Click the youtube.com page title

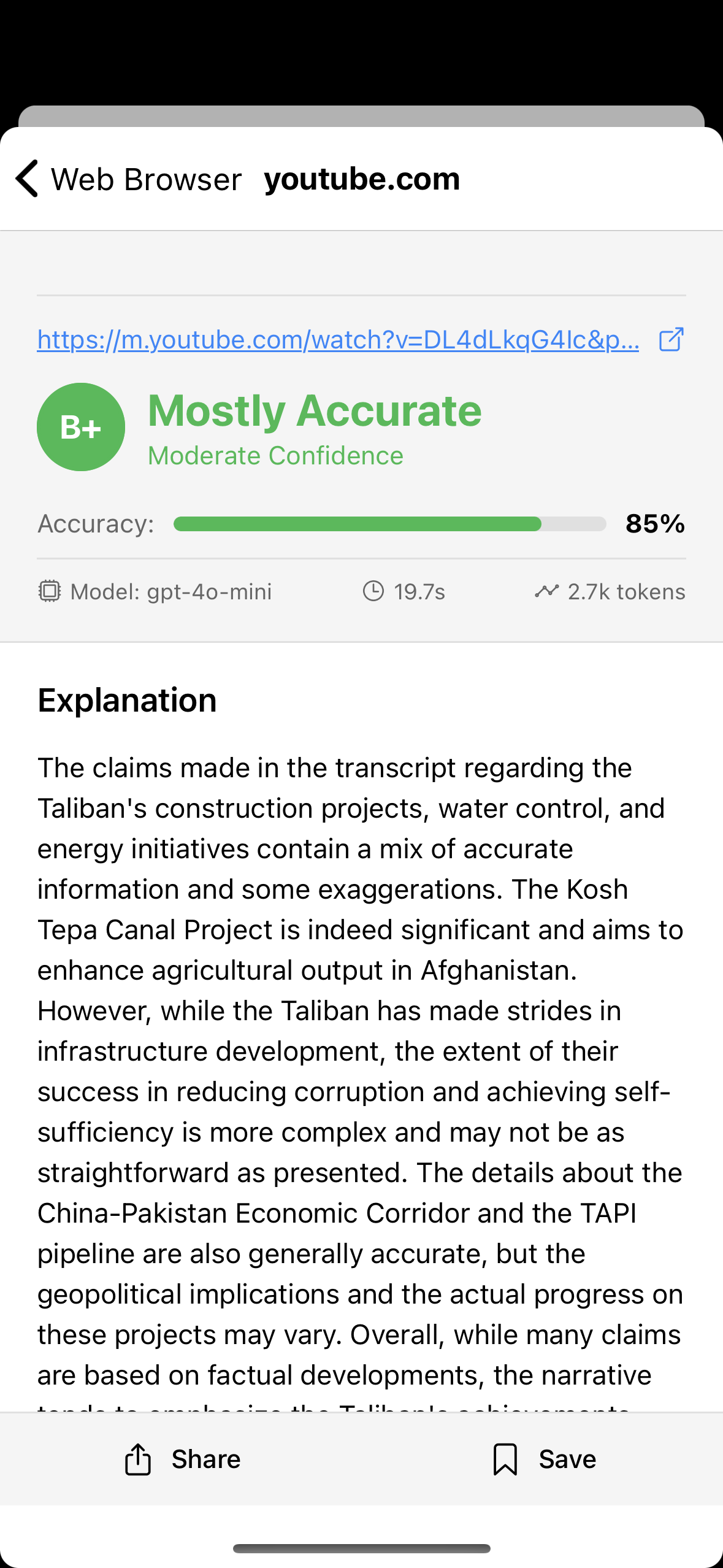362,179
